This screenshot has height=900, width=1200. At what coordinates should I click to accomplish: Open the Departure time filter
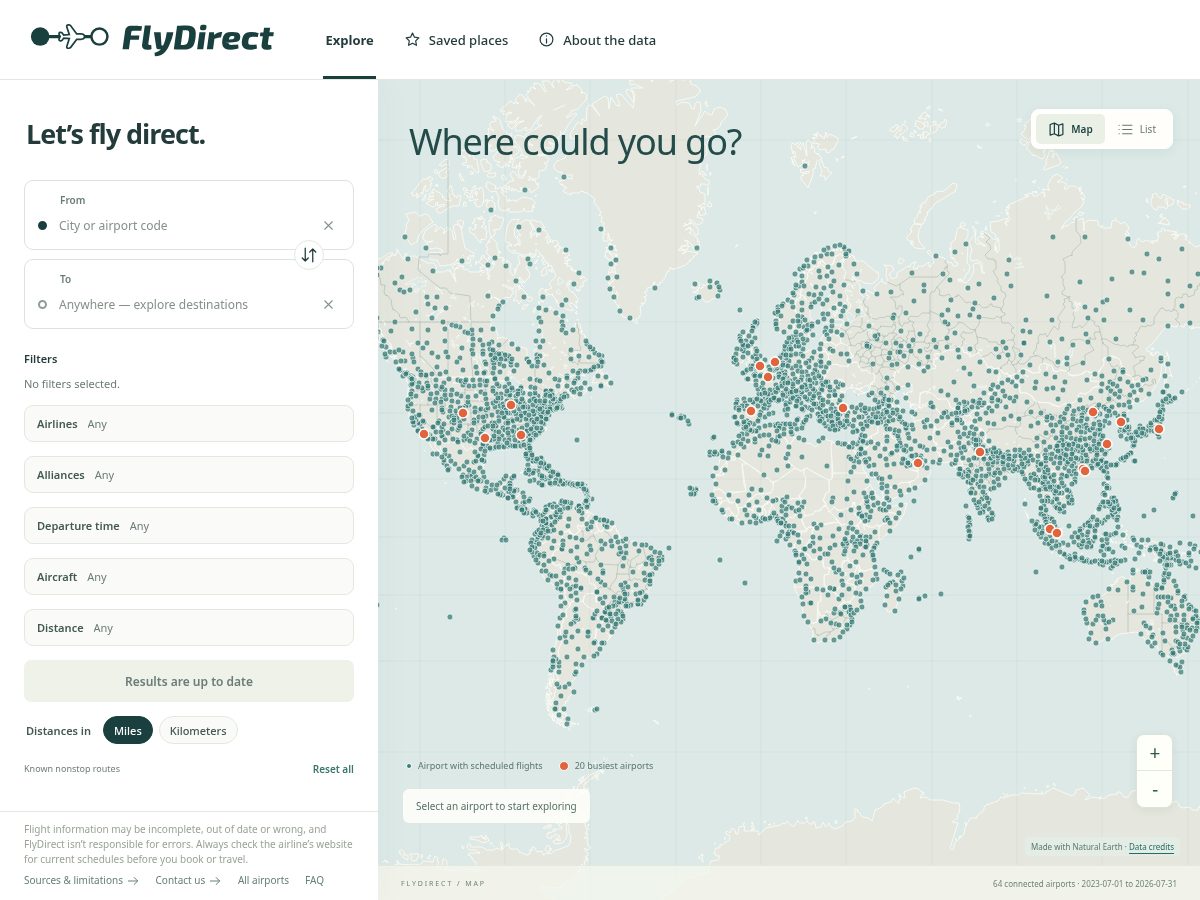189,526
